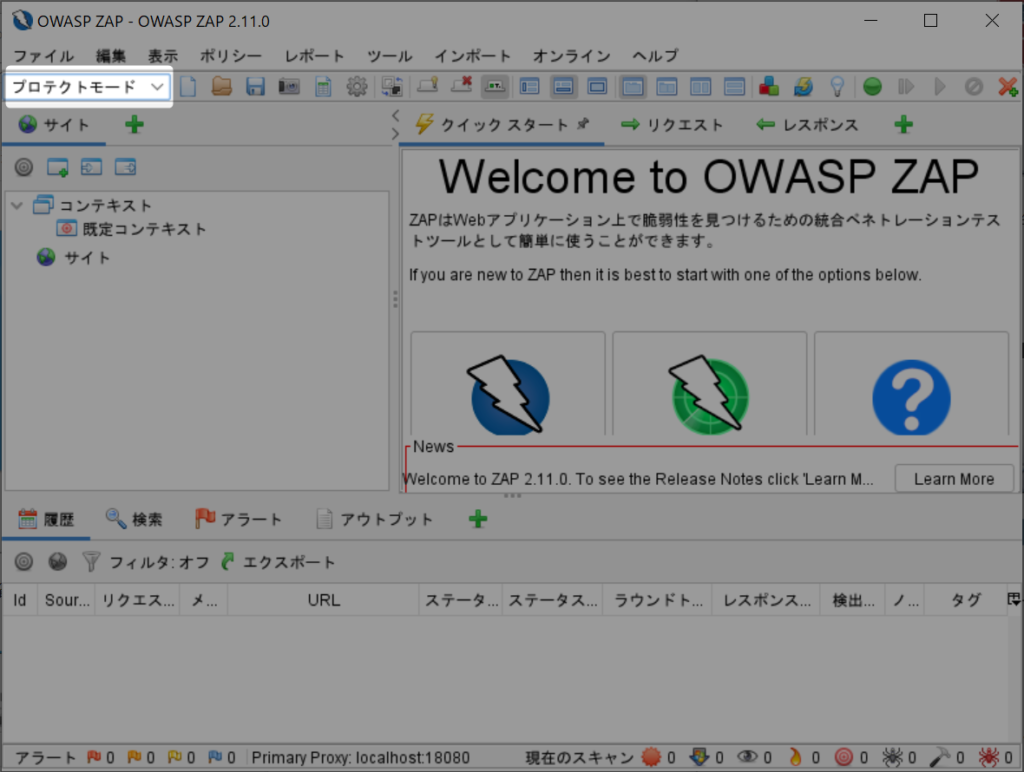Select the クイック スタート tab
Image resolution: width=1024 pixels, height=772 pixels.
[502, 125]
